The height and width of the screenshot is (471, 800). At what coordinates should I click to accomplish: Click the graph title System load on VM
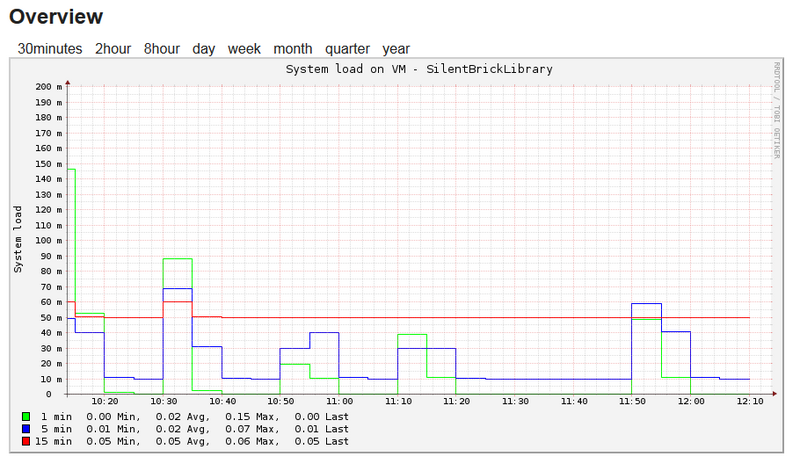pyautogui.click(x=419, y=69)
